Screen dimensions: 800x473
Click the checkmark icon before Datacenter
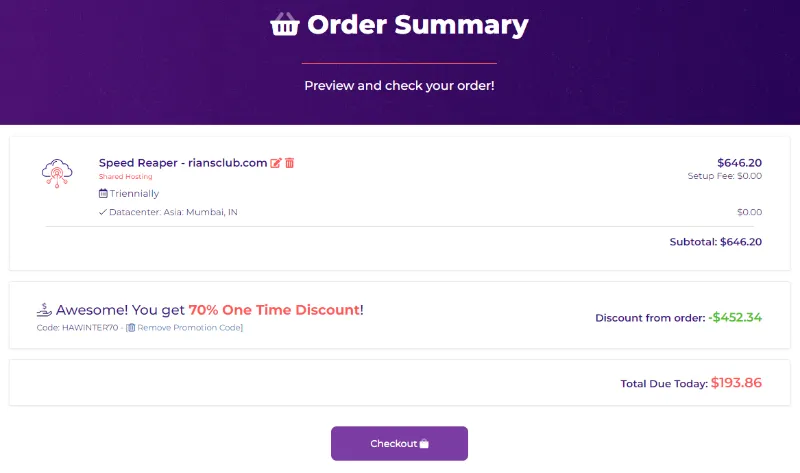tap(103, 212)
